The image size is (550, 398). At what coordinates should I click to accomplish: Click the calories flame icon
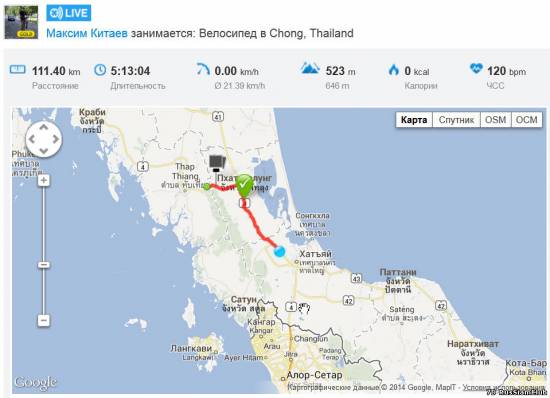tap(394, 70)
